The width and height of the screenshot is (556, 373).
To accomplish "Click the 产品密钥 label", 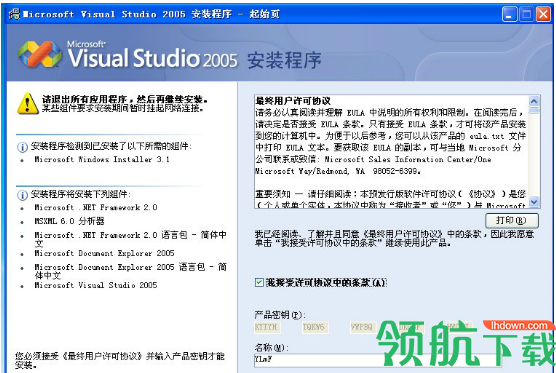I will click(279, 315).
